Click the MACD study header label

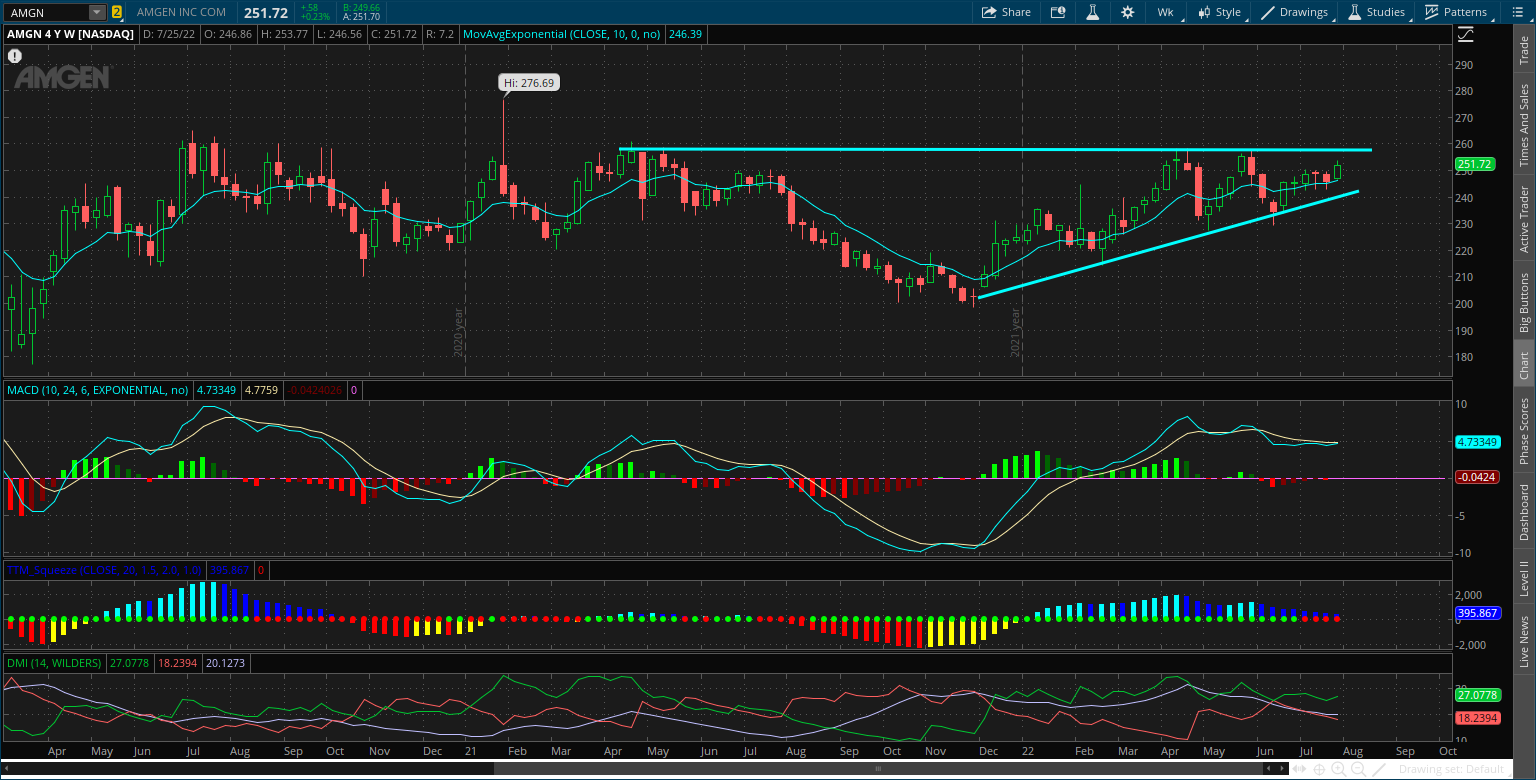point(97,389)
